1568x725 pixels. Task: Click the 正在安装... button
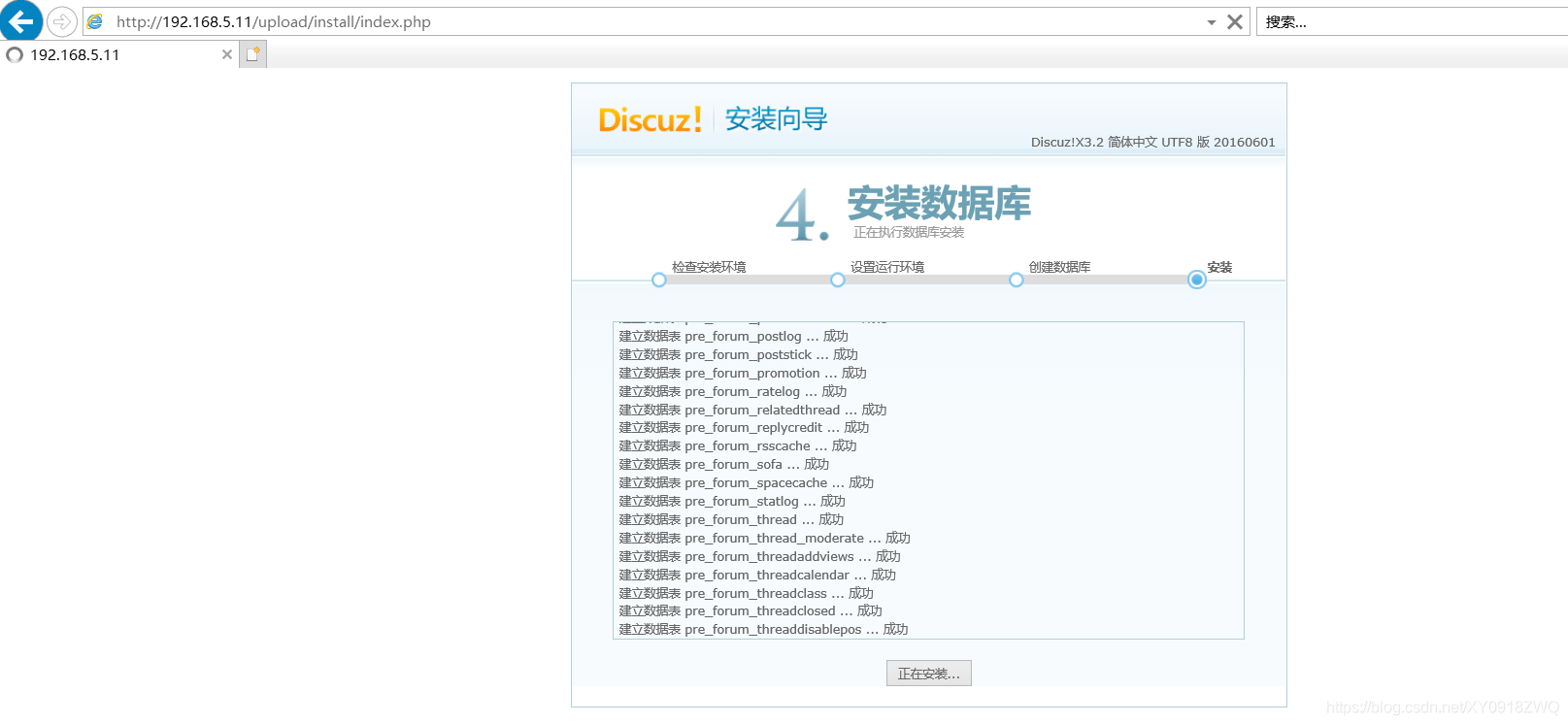(x=929, y=674)
